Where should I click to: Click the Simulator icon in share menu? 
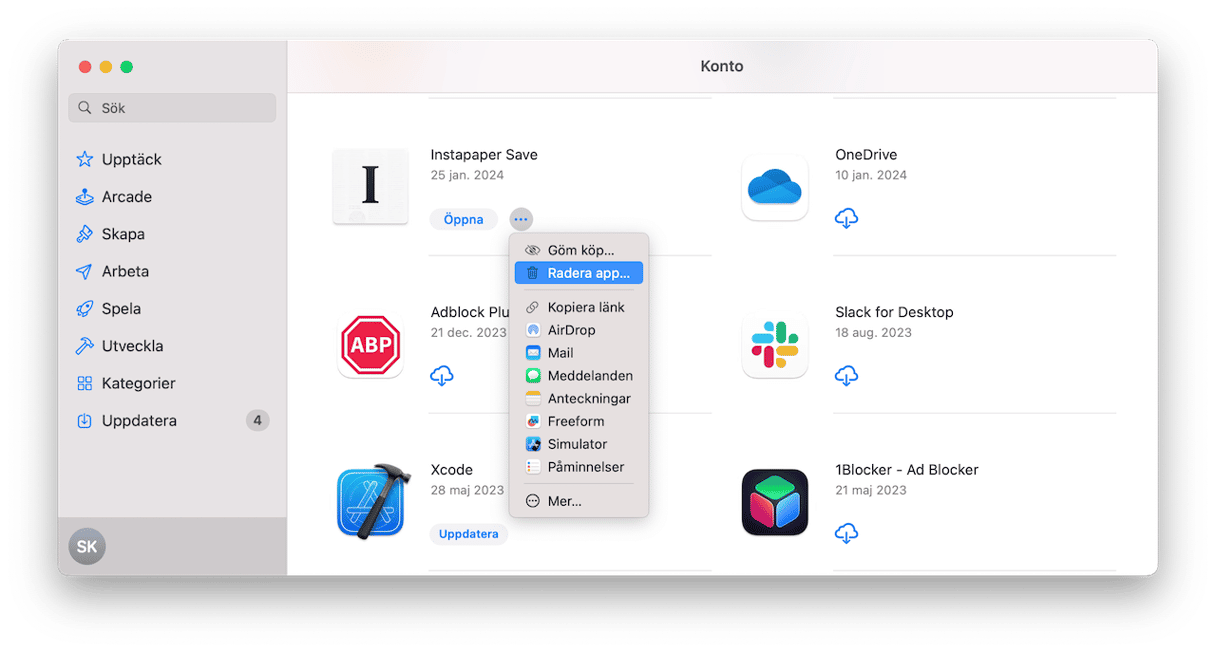point(533,444)
